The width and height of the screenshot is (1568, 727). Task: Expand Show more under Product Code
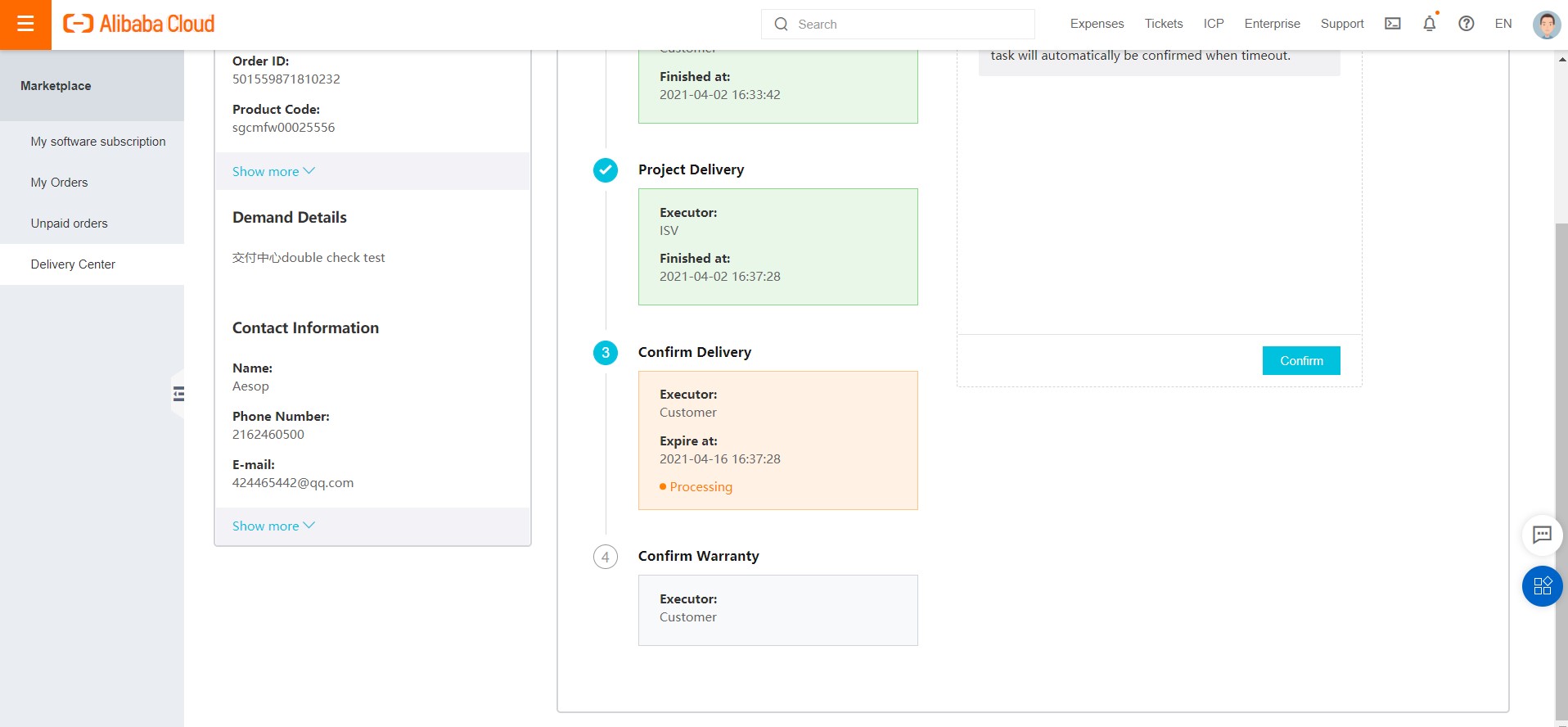coord(273,171)
